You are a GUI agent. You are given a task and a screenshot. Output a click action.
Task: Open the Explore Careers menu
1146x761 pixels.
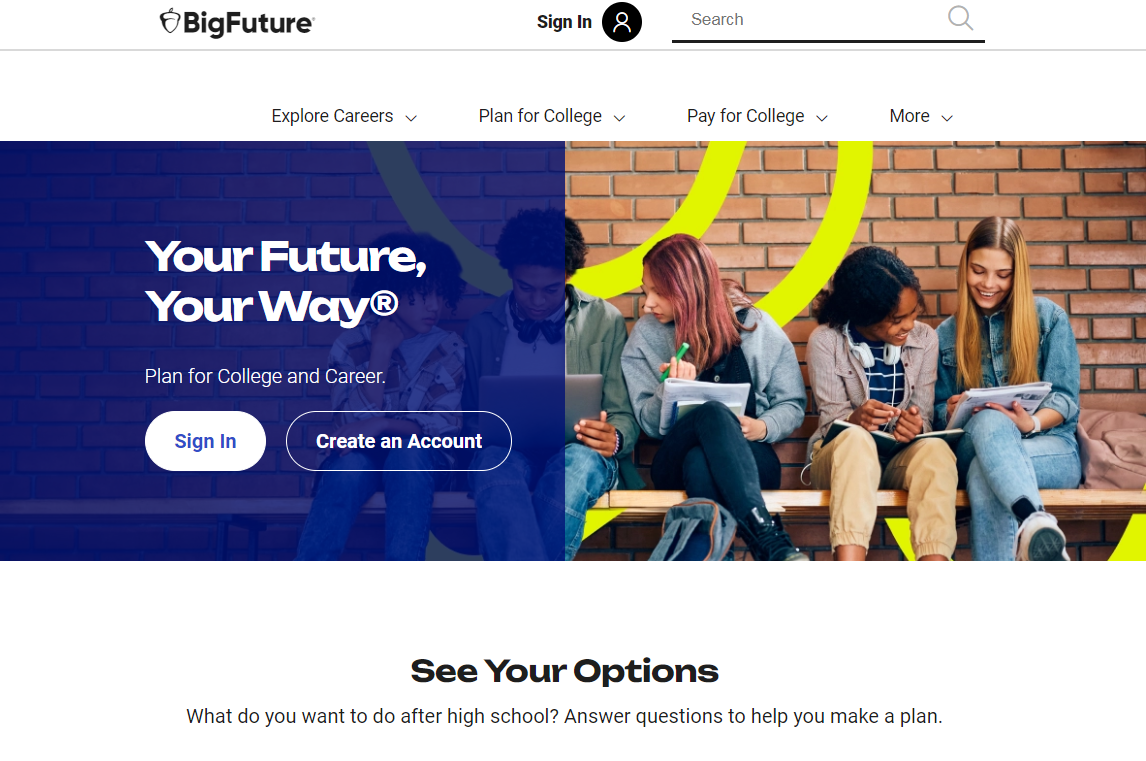(x=333, y=116)
